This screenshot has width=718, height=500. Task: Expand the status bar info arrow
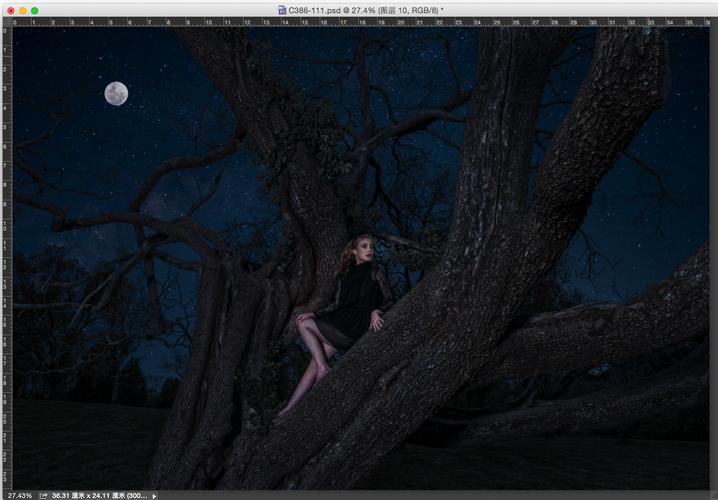click(154, 494)
